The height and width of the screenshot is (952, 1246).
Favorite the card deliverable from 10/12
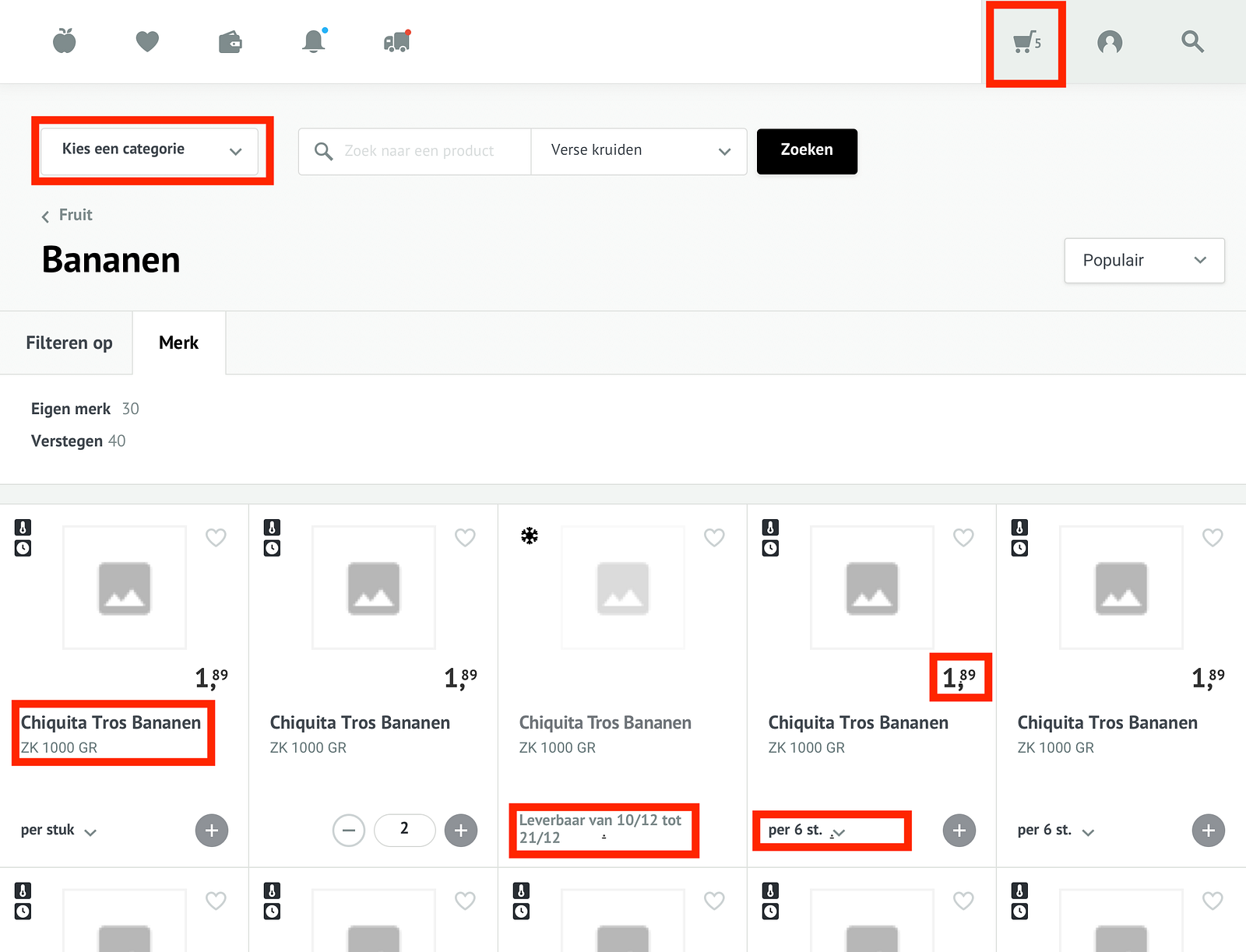pos(714,537)
